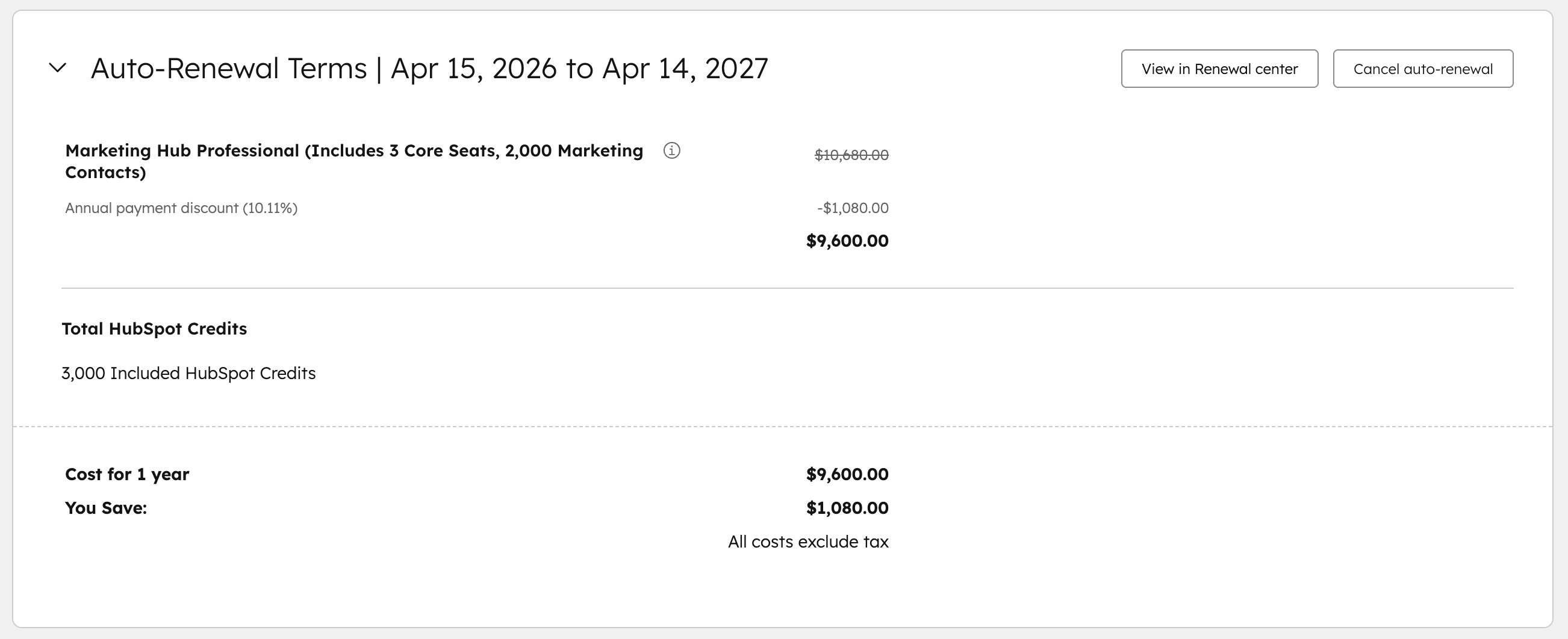The width and height of the screenshot is (1568, 639).
Task: Click the Cost for 1 year label
Action: click(126, 474)
